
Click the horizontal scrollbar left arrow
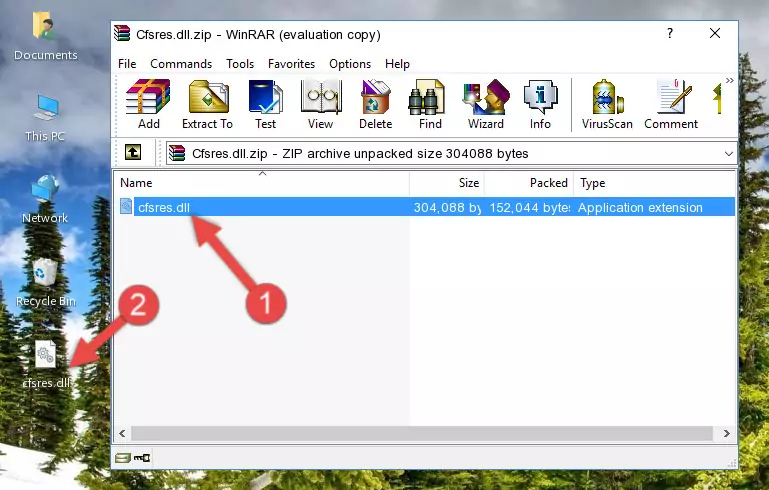[x=122, y=434]
